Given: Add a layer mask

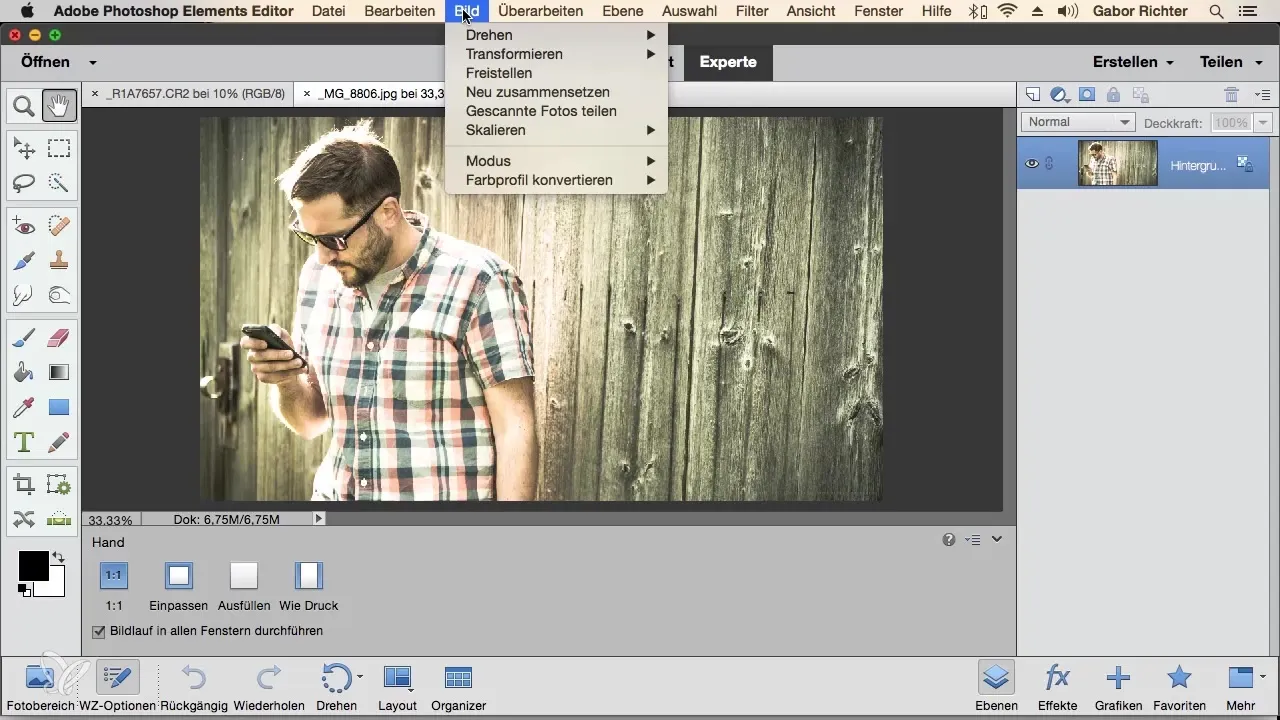Looking at the screenshot, I should click(x=1087, y=95).
